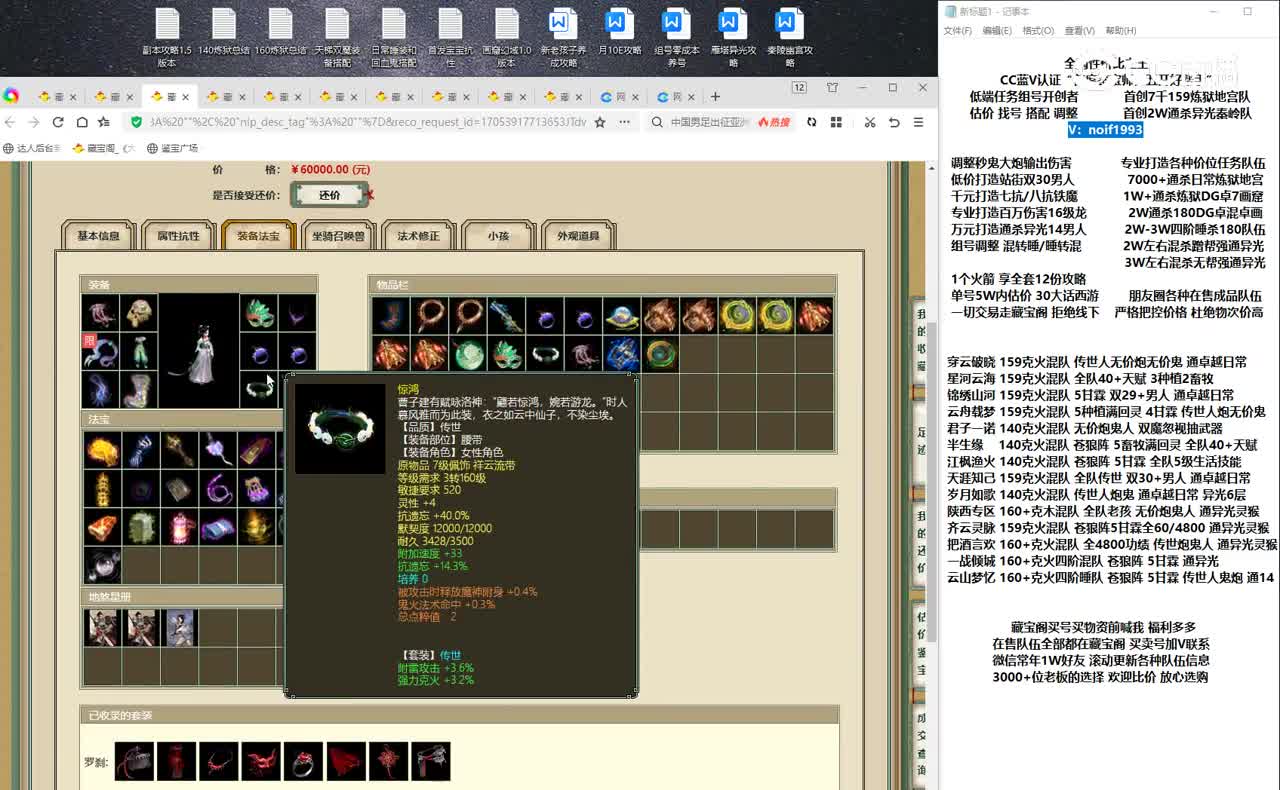Select the green jade disc in inventory
This screenshot has width=1280, height=790.
[468, 354]
